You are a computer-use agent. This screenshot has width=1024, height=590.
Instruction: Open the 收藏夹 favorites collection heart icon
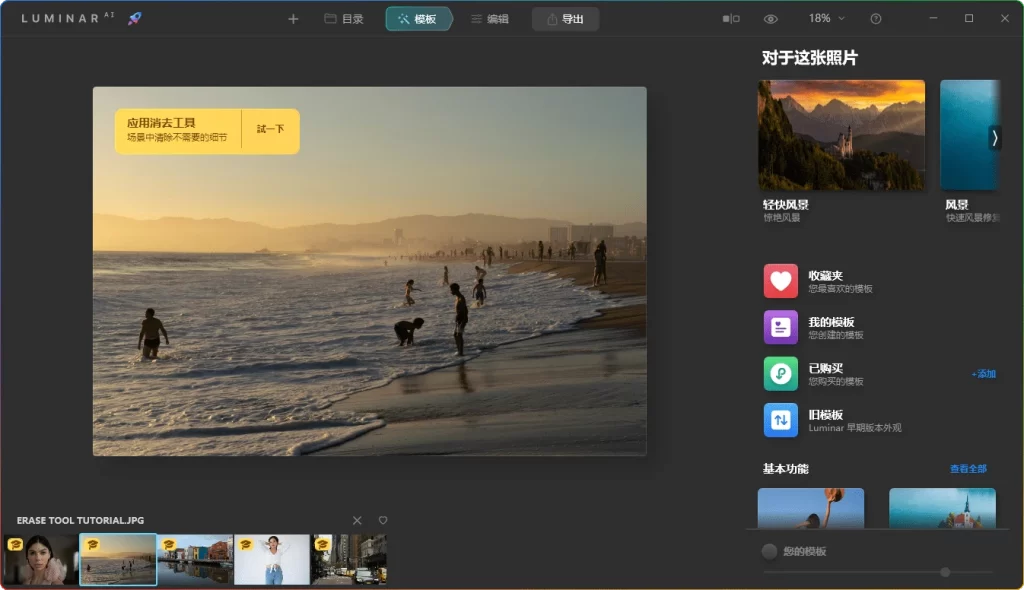pos(779,282)
